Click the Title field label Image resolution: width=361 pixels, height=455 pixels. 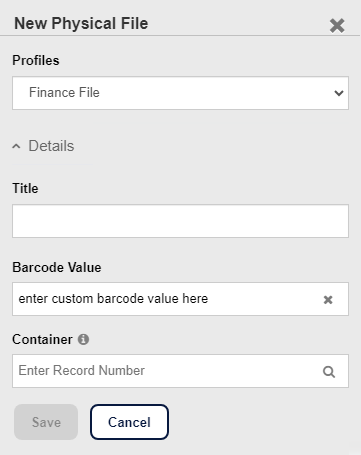25,188
